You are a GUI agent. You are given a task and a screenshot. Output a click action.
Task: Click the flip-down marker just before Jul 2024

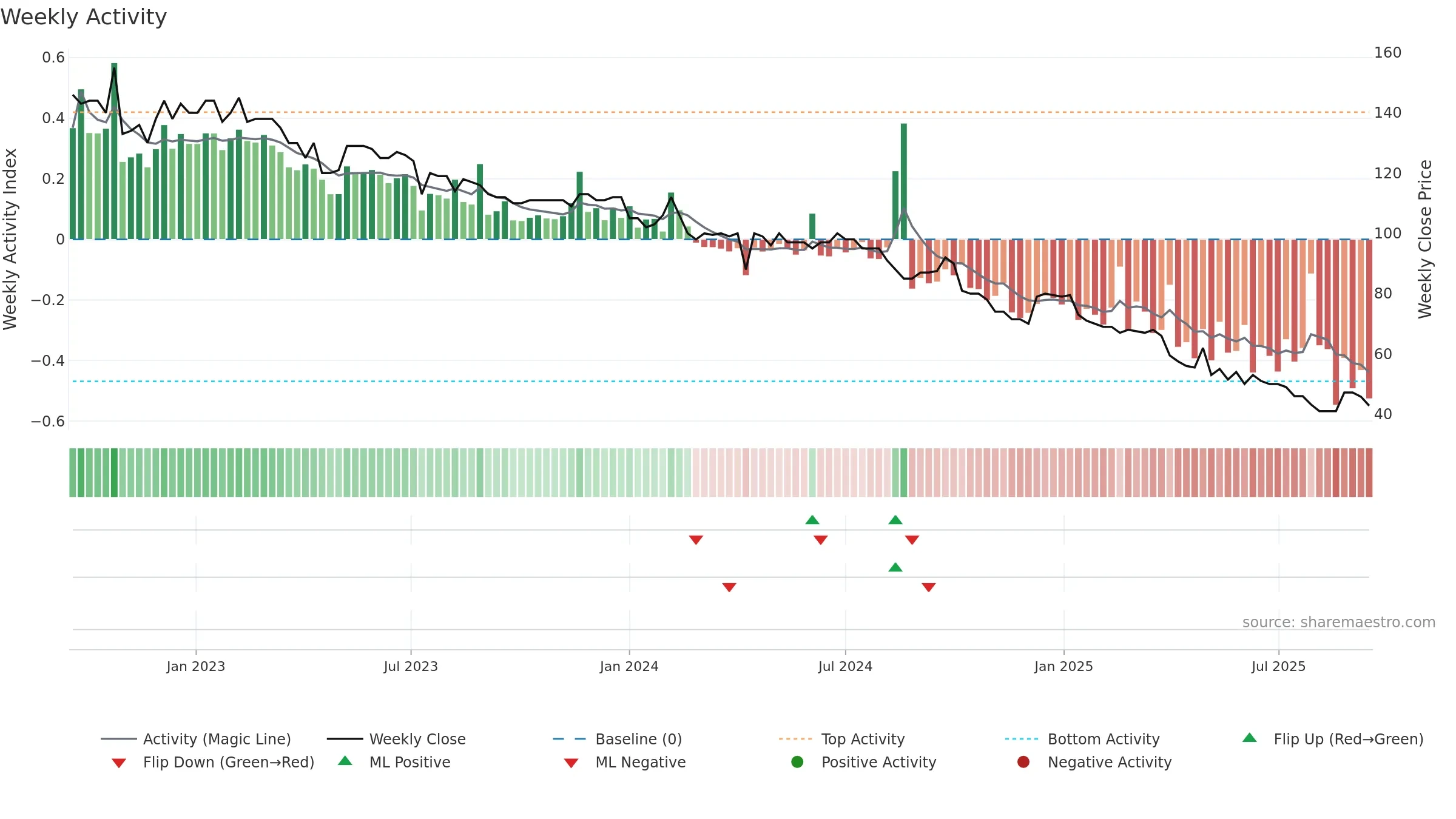(821, 540)
